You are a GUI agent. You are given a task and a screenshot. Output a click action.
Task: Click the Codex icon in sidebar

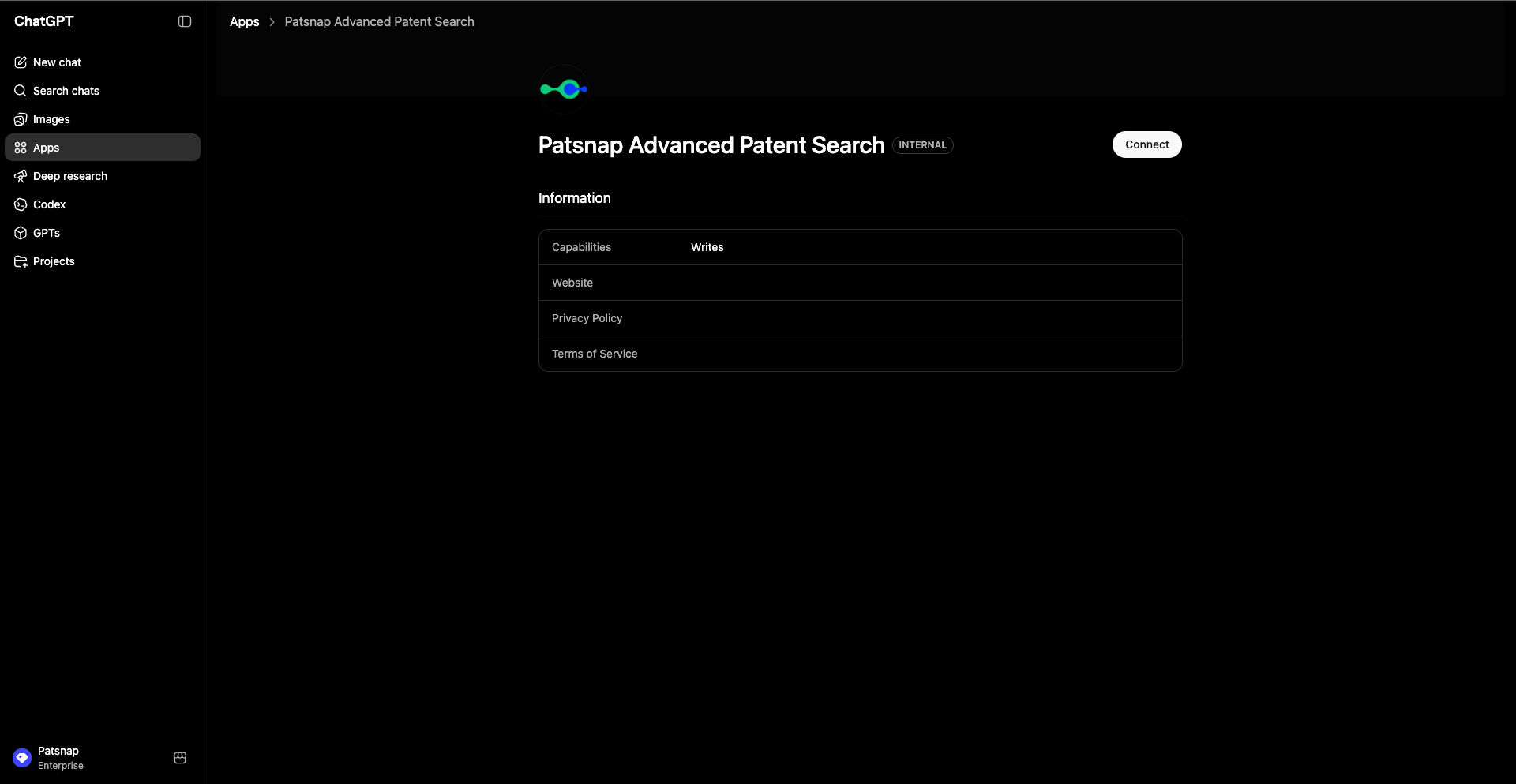tap(21, 204)
